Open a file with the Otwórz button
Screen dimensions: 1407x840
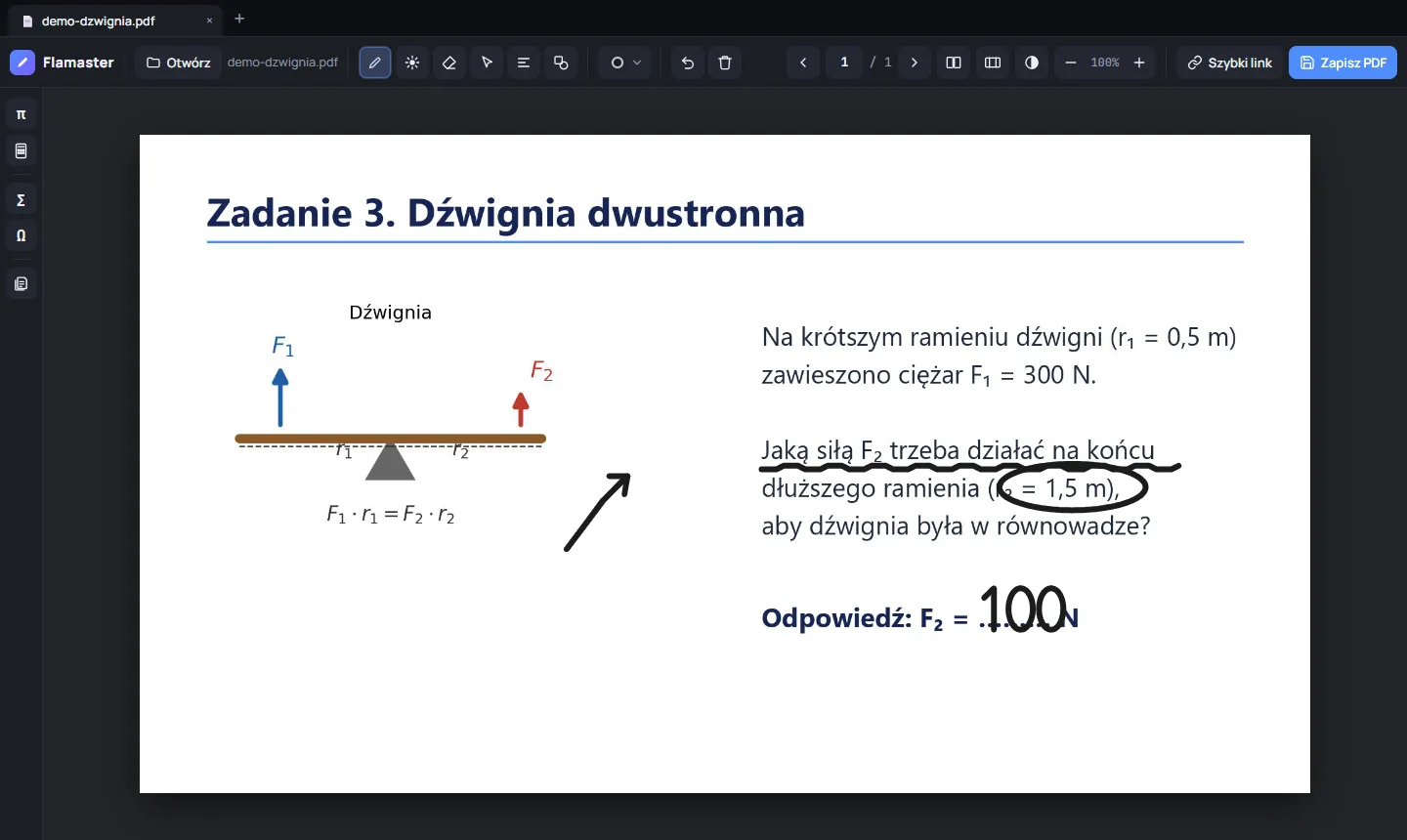tap(178, 63)
